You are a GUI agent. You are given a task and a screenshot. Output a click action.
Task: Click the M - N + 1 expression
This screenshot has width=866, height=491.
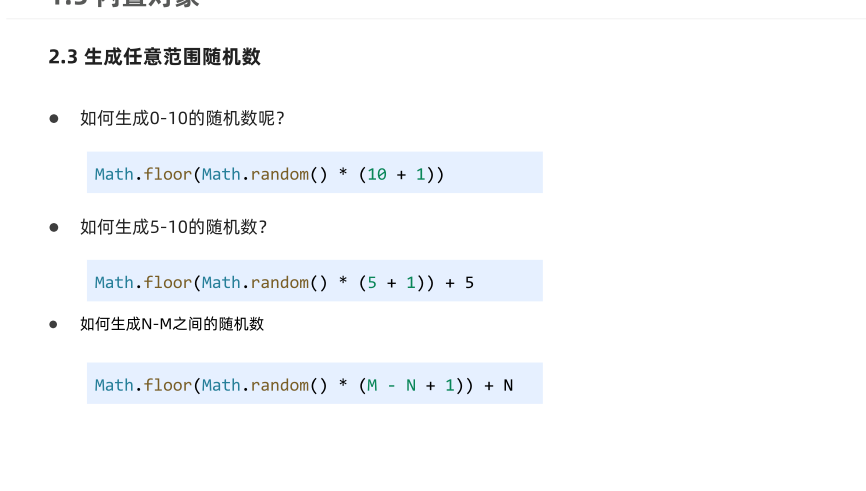point(410,386)
